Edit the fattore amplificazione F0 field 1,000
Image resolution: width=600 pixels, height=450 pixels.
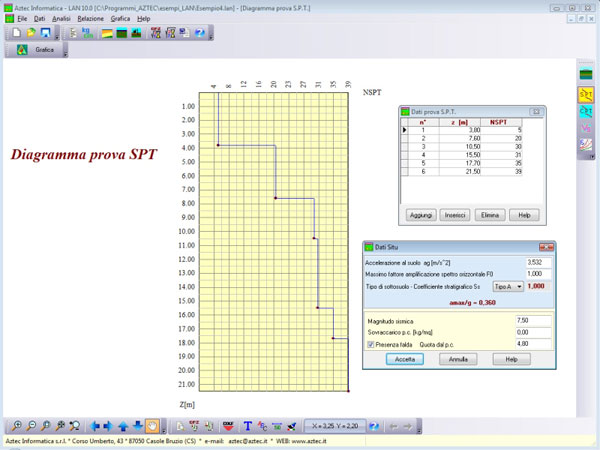pos(539,274)
